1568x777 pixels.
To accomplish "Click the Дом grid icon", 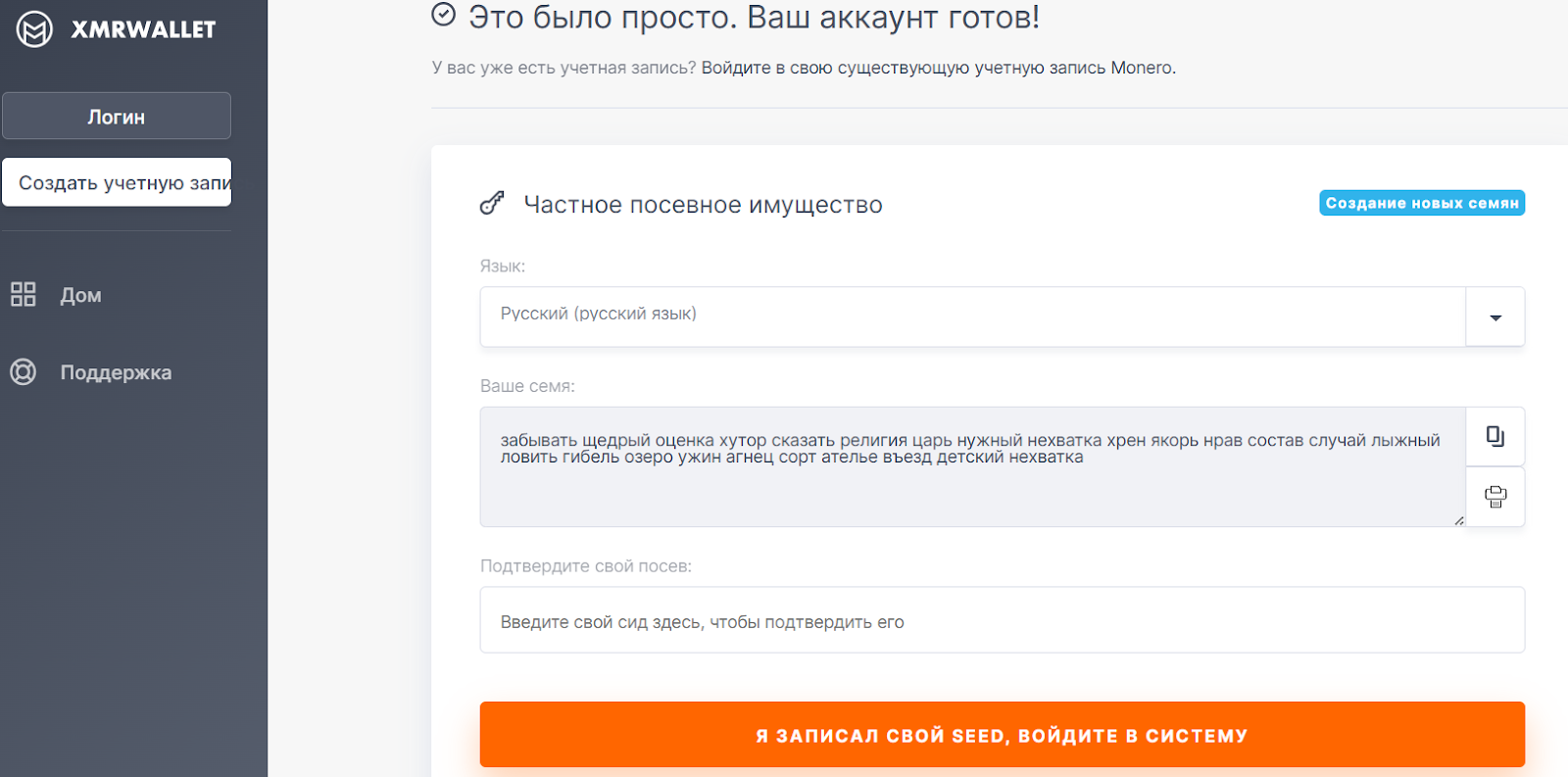I will 24,294.
